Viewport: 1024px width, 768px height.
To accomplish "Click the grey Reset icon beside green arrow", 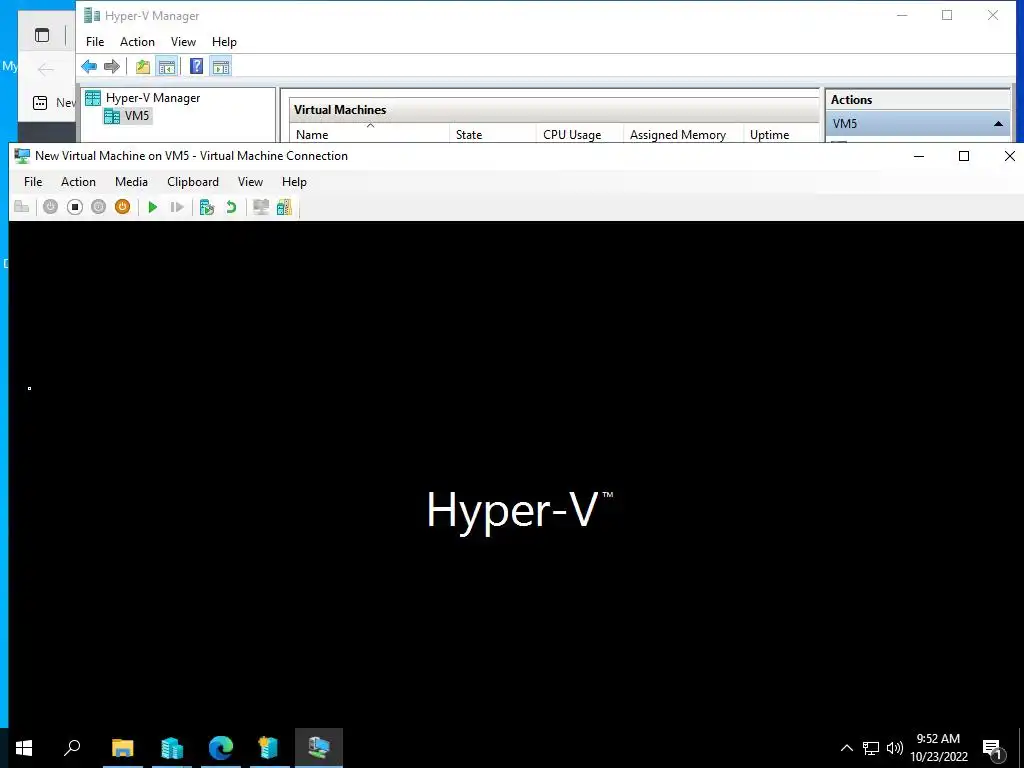I will click(x=176, y=207).
